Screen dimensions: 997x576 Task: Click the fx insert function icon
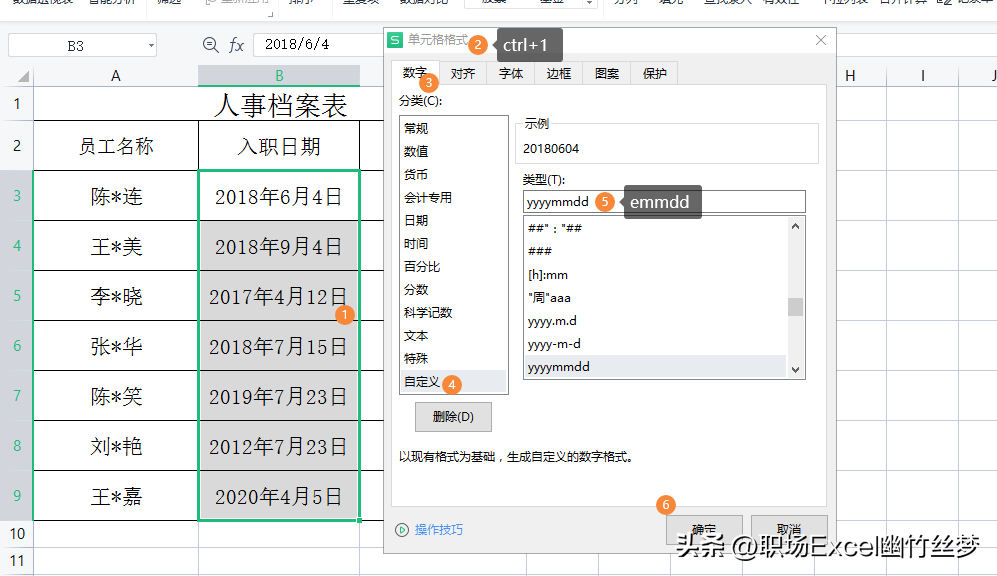point(236,45)
